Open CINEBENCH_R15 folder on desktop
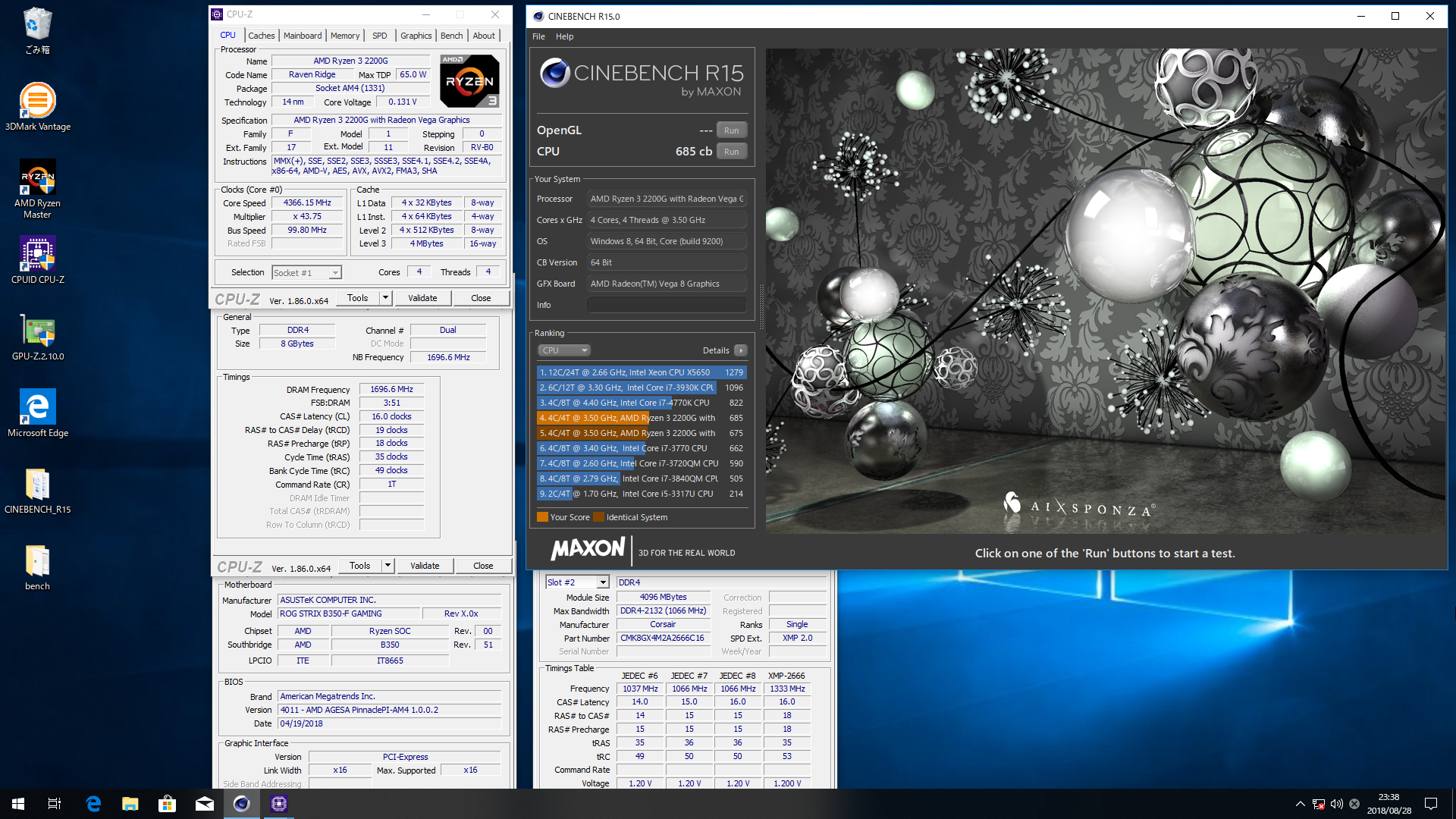Screen dimensions: 1456x819 pos(37,490)
